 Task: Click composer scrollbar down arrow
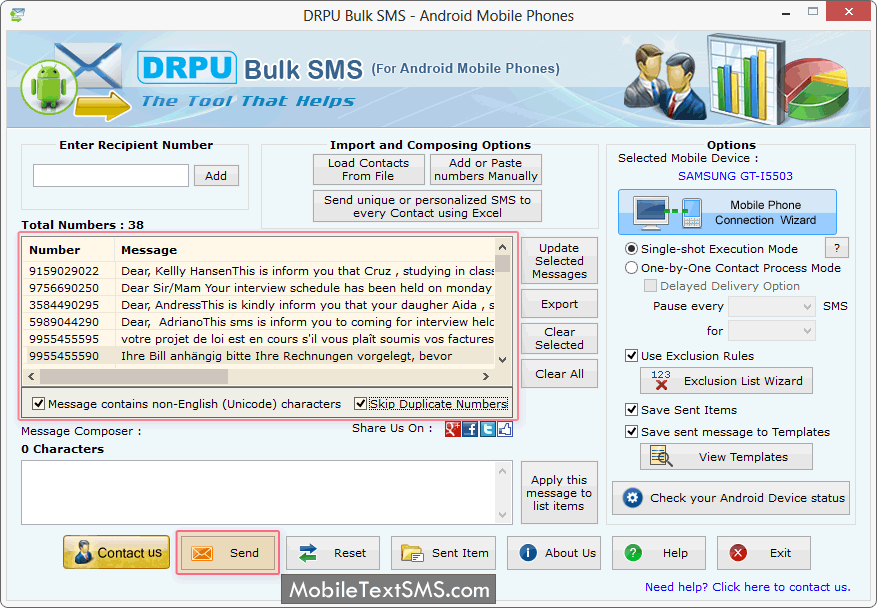point(502,515)
